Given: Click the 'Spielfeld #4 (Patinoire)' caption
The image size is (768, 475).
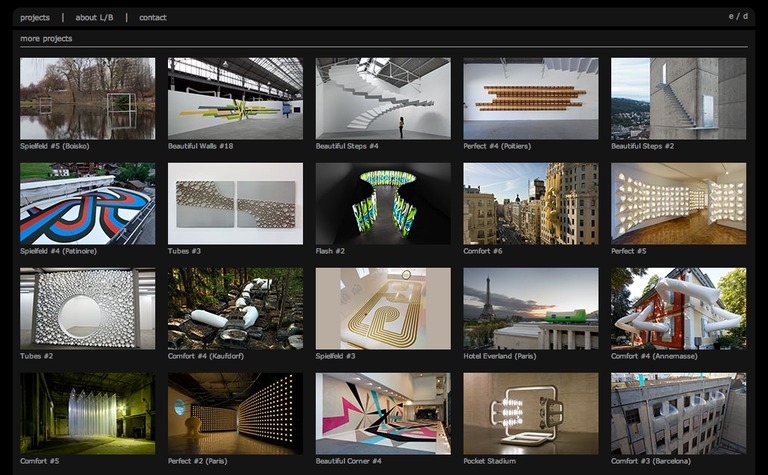Looking at the screenshot, I should coord(58,251).
